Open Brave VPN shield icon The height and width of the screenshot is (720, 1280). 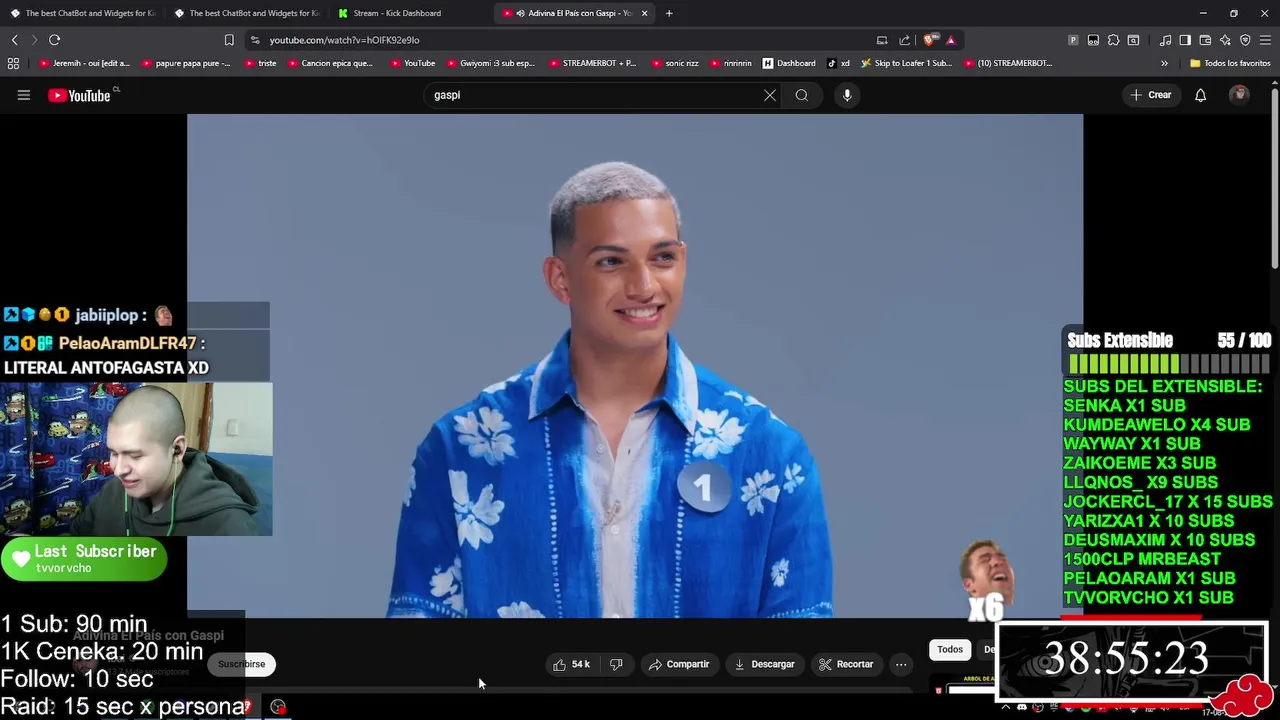tap(1245, 40)
